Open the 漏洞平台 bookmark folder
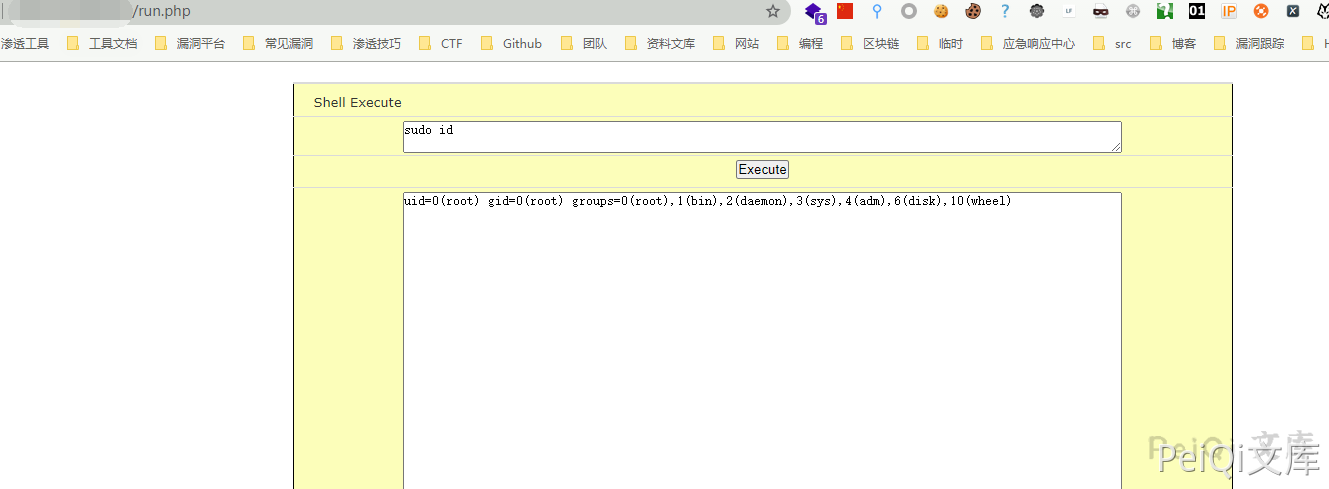The height and width of the screenshot is (489, 1329). coord(190,44)
